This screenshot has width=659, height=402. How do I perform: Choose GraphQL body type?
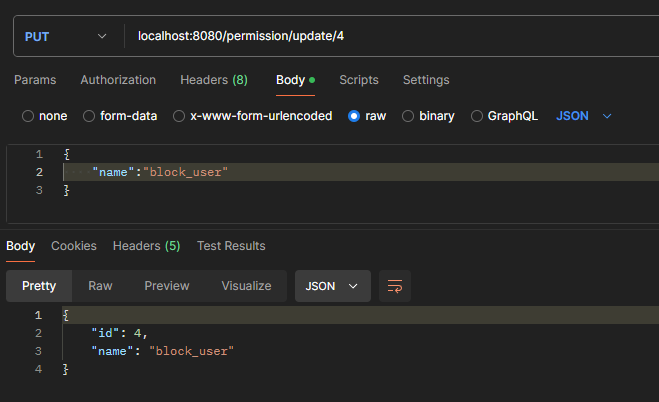(476, 116)
